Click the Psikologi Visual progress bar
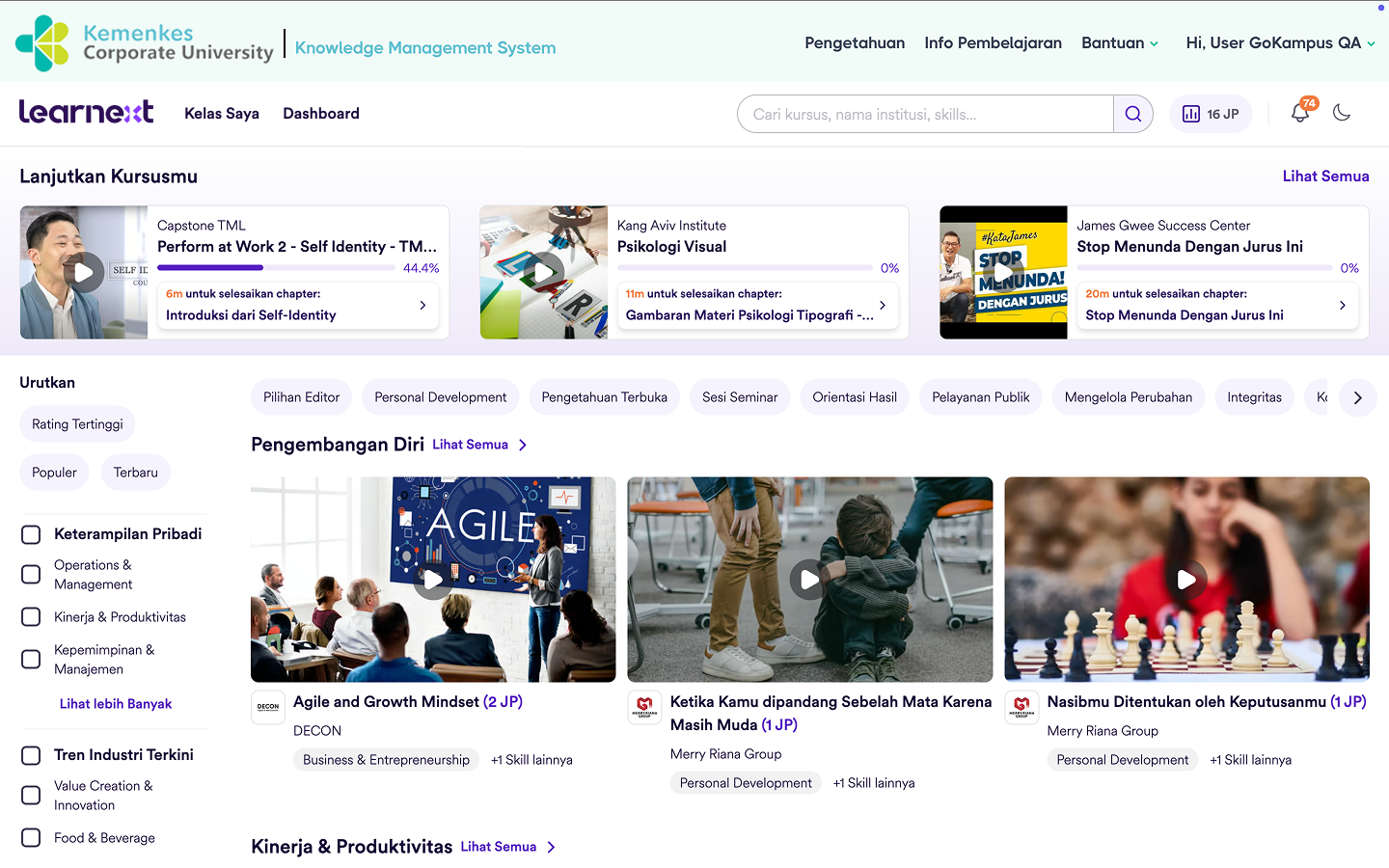 745,268
